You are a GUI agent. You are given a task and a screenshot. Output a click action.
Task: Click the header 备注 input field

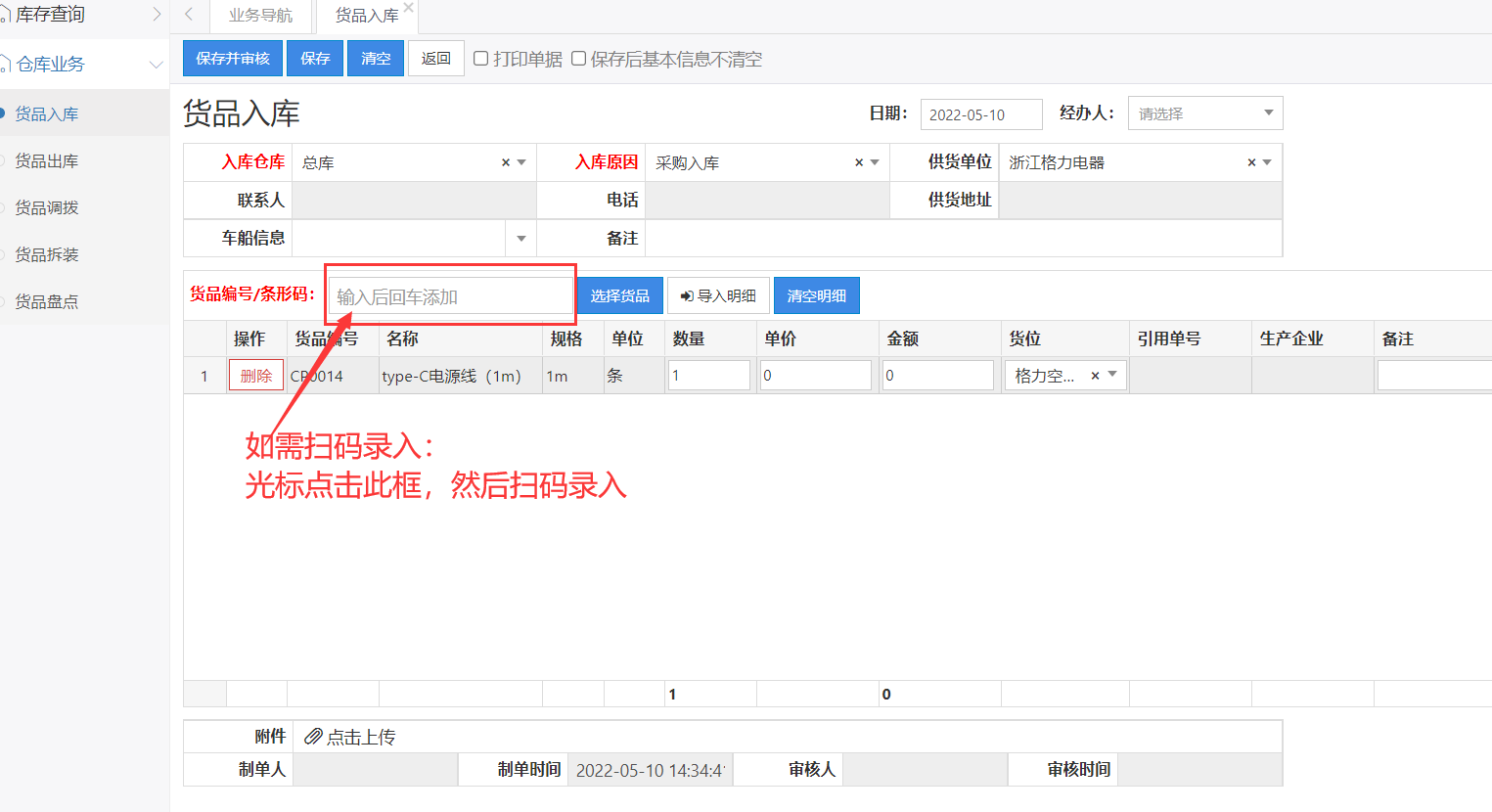[x=964, y=238]
